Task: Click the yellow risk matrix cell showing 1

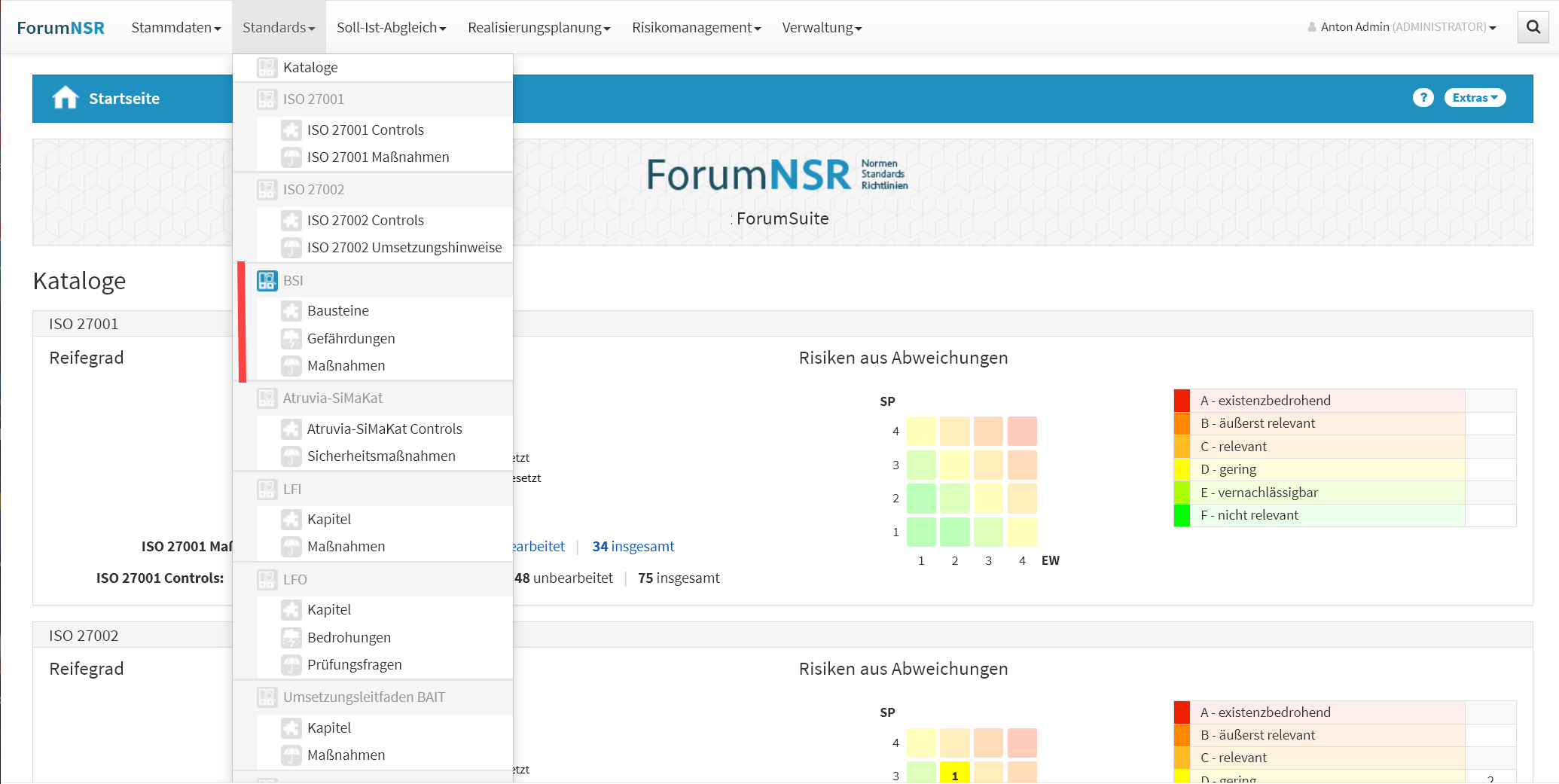Action: [x=954, y=773]
